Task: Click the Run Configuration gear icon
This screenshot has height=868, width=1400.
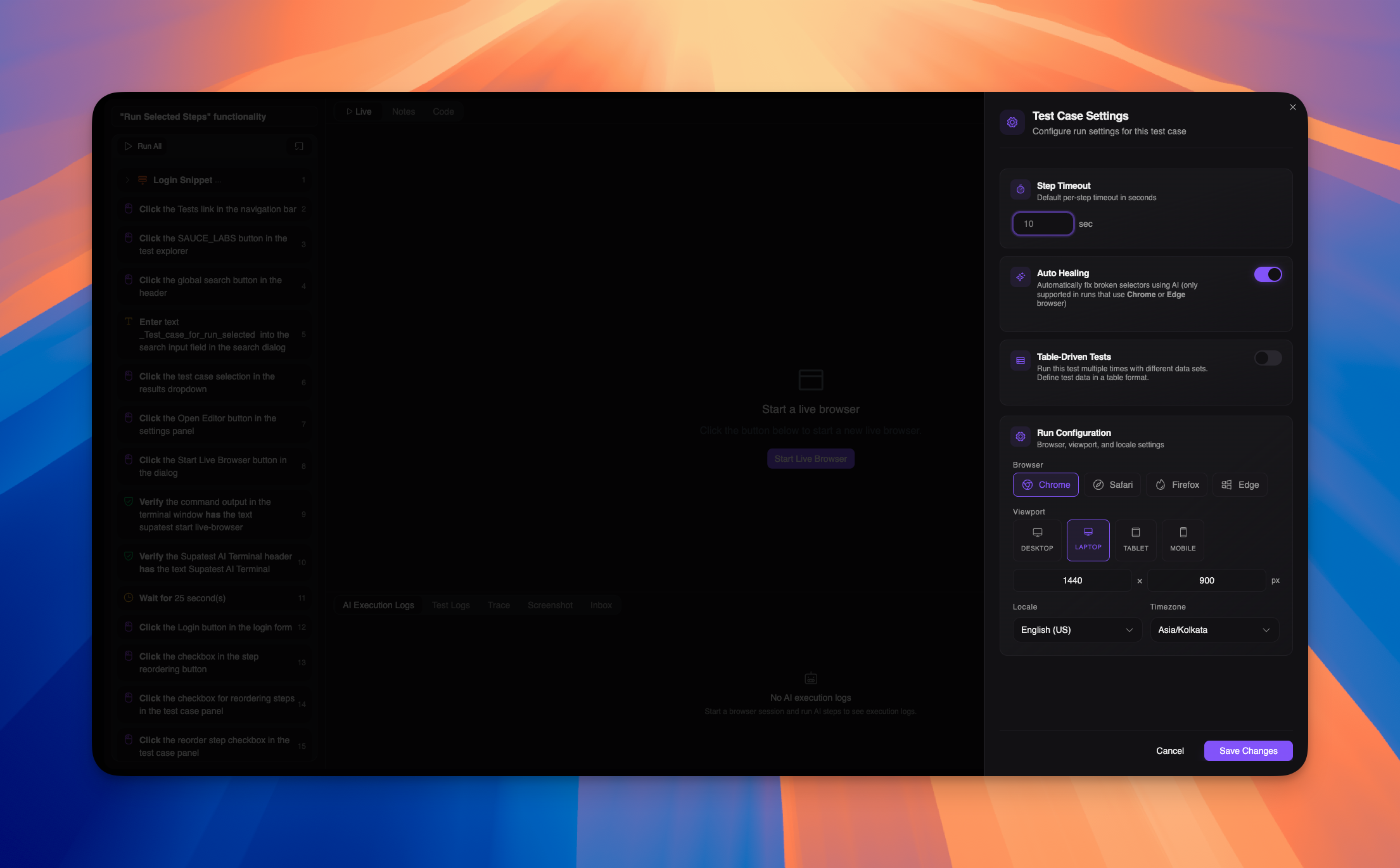Action: [1020, 437]
